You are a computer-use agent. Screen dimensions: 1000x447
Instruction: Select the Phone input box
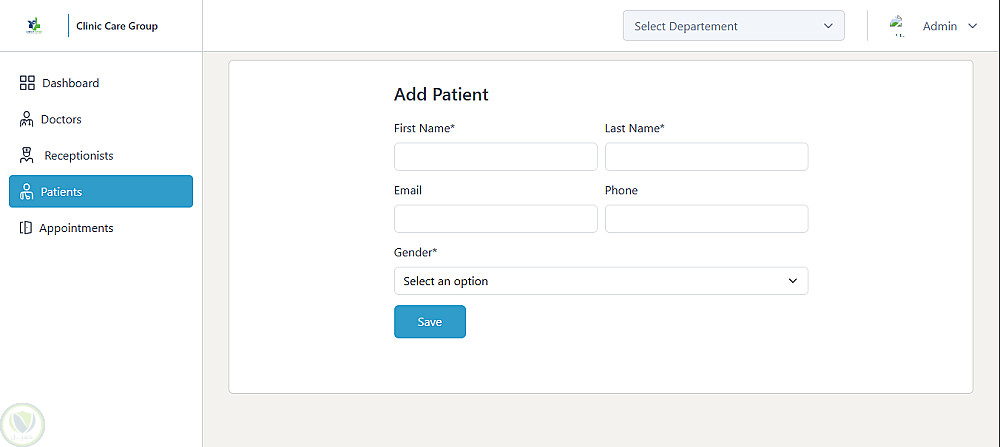coord(706,219)
